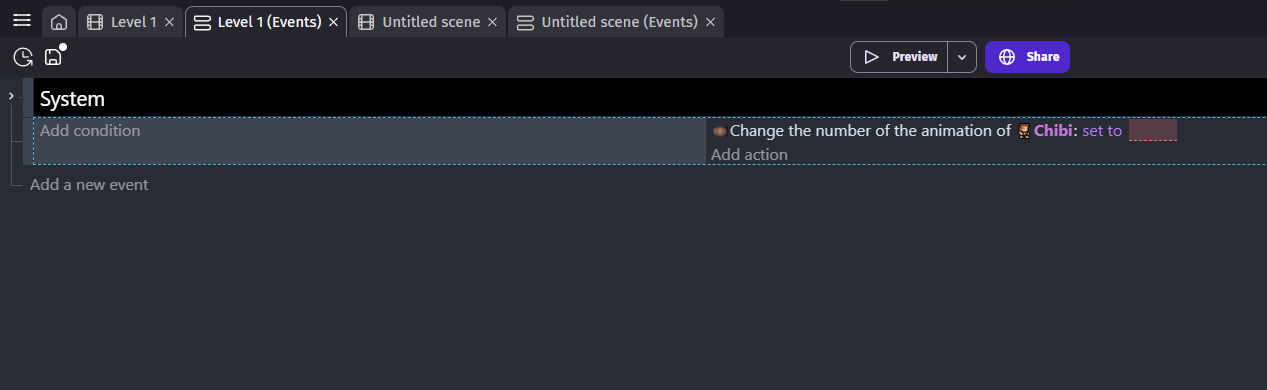Viewport: 1267px width, 390px height.
Task: Go to the home page tab
Action: tap(59, 22)
